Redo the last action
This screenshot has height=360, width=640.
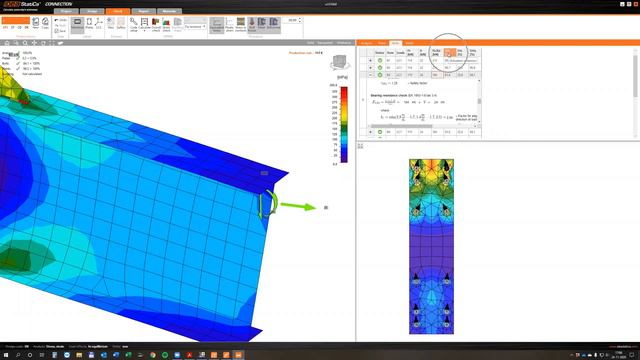pos(60,25)
